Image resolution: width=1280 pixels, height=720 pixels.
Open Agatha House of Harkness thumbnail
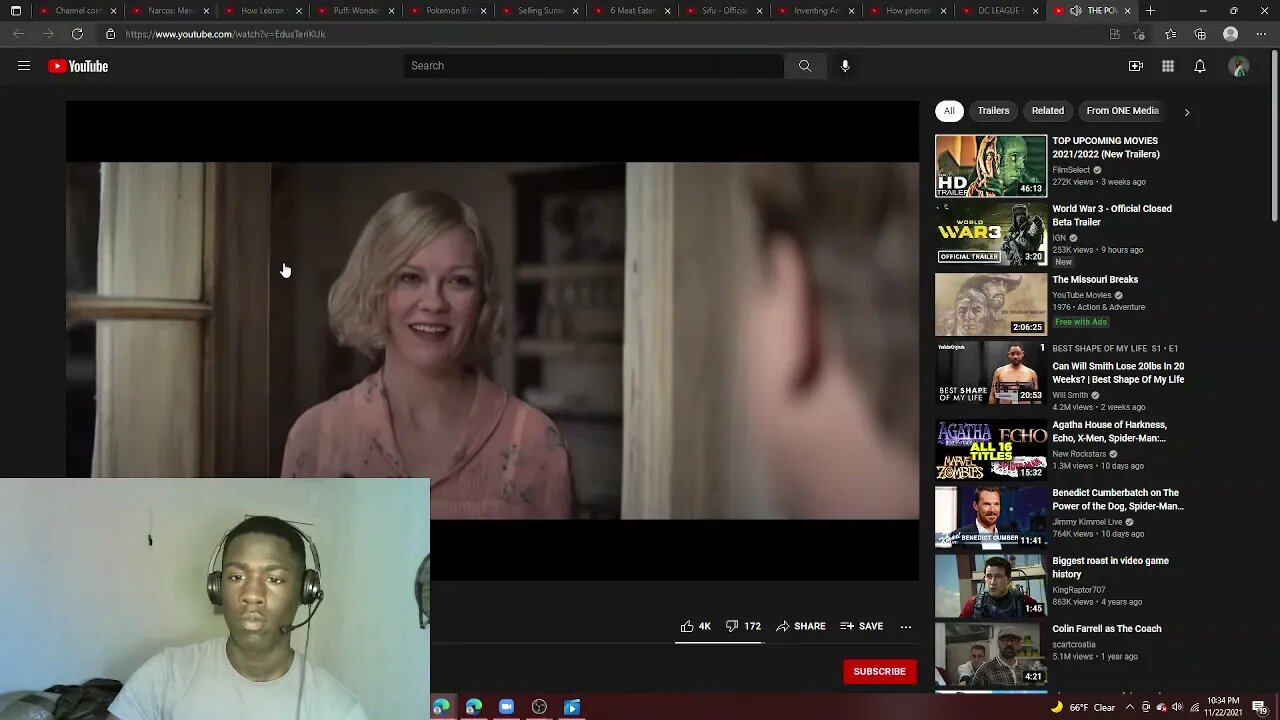click(x=991, y=449)
